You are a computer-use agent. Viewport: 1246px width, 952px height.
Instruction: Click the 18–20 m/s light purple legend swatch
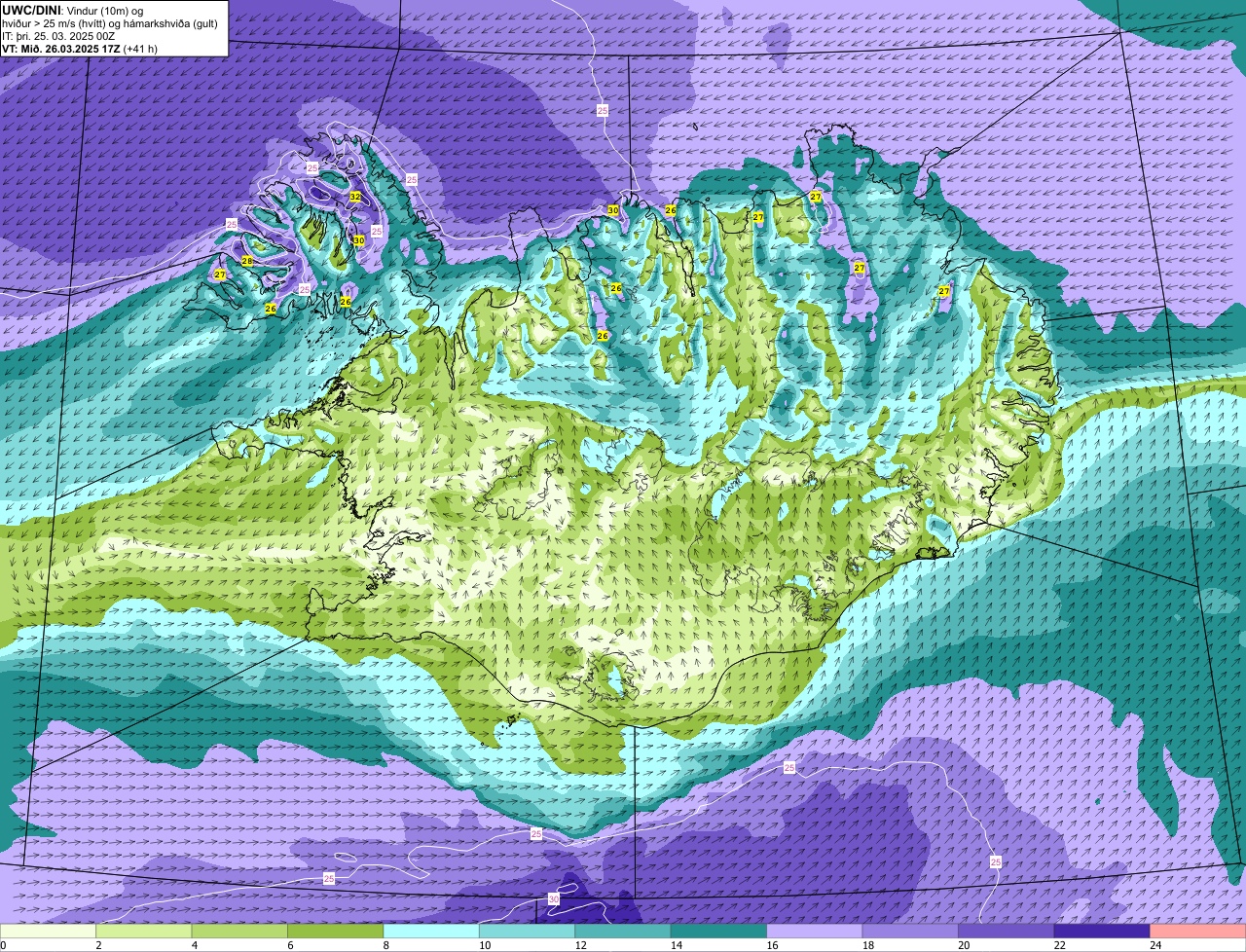[910, 931]
